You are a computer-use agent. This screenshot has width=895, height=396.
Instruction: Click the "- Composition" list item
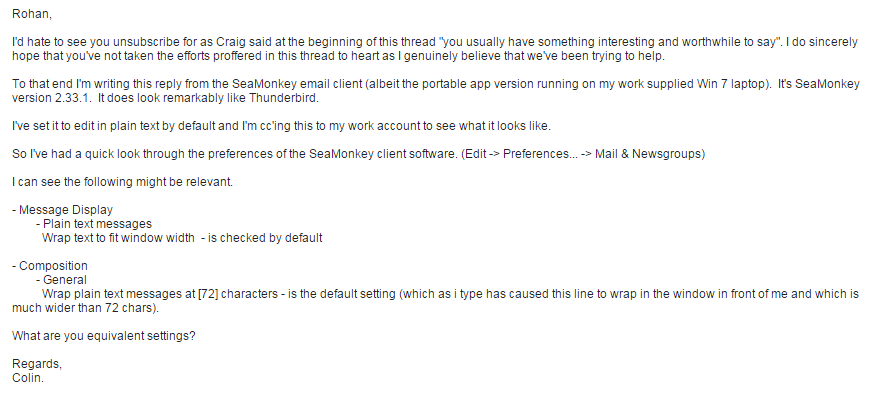point(50,266)
